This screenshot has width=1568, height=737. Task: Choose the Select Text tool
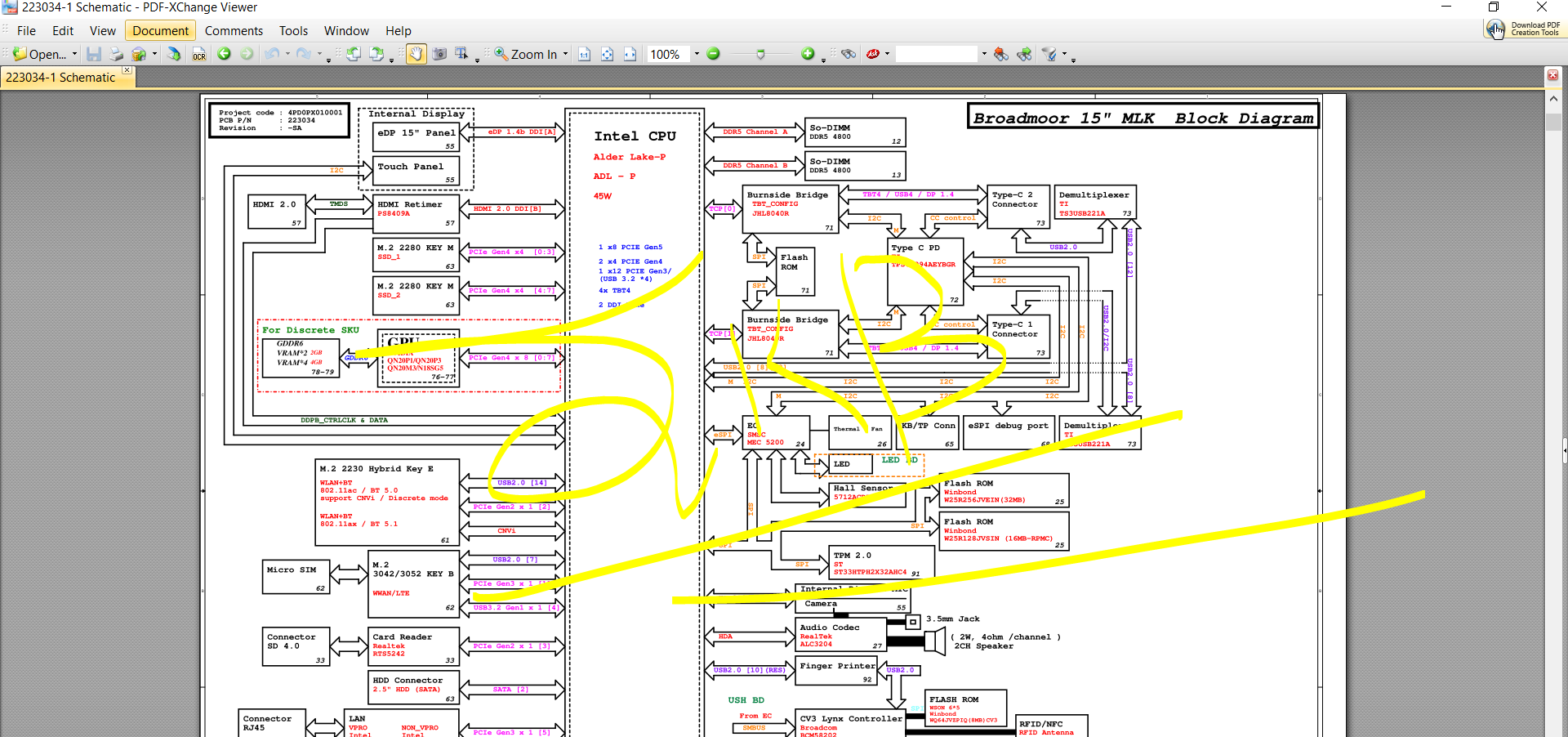click(462, 54)
